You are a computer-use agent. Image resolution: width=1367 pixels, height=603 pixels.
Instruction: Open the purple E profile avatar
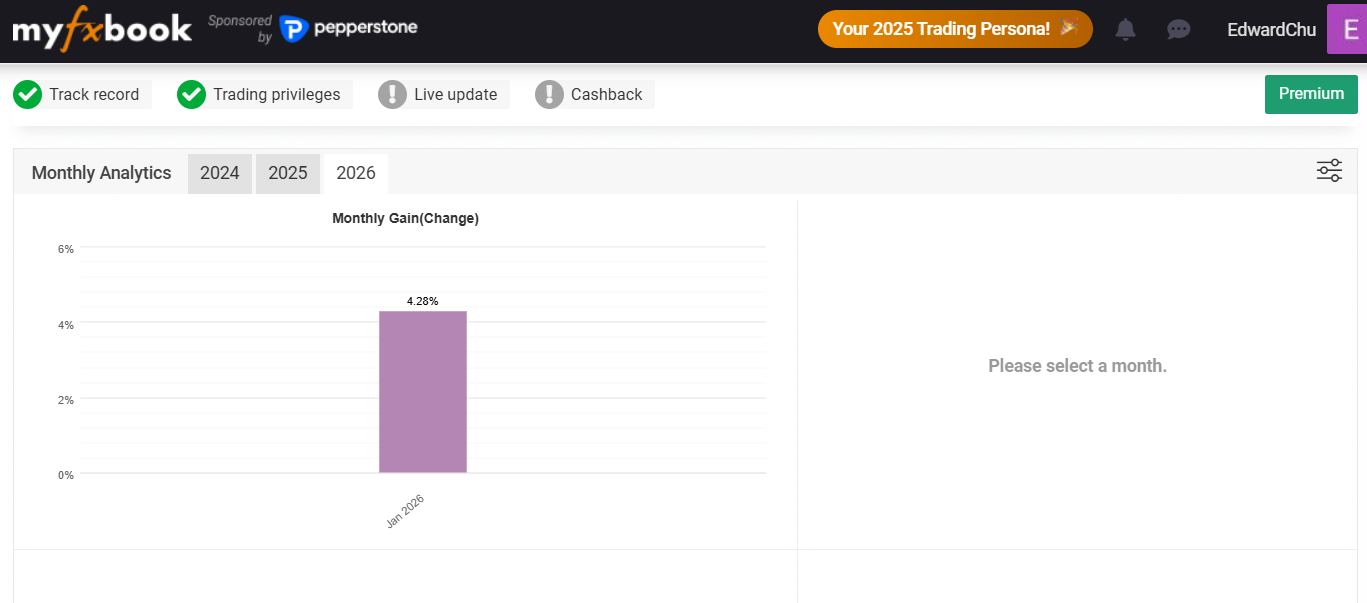coord(1346,29)
